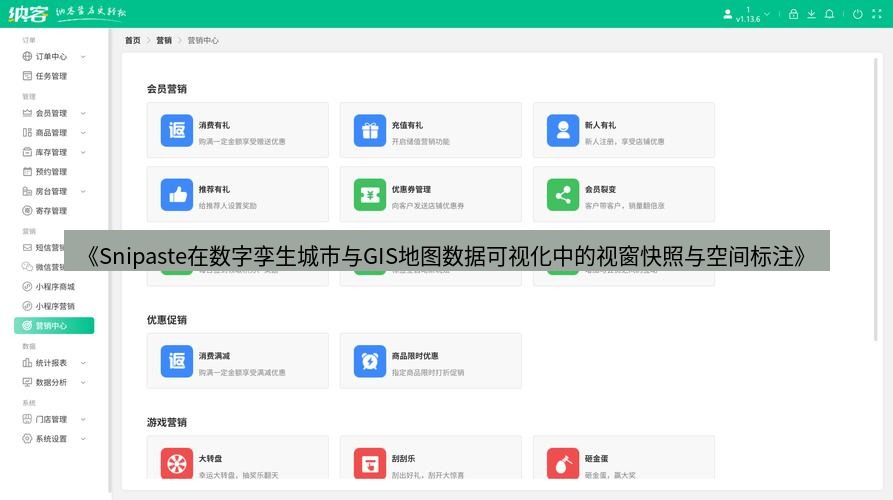Click the download icon in header
893x500 pixels.
[x=811, y=14]
